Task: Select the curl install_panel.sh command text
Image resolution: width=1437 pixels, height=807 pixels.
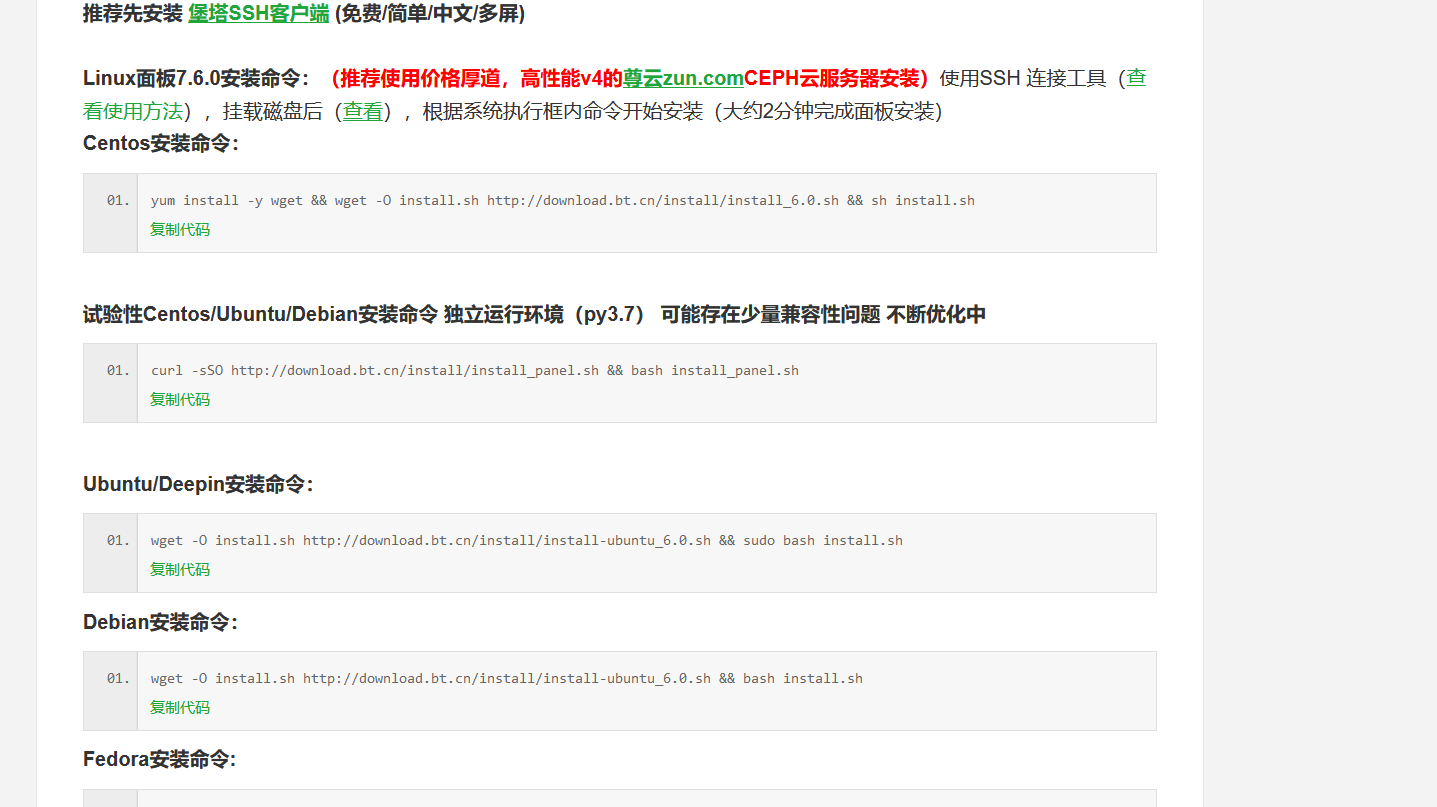Action: [474, 370]
